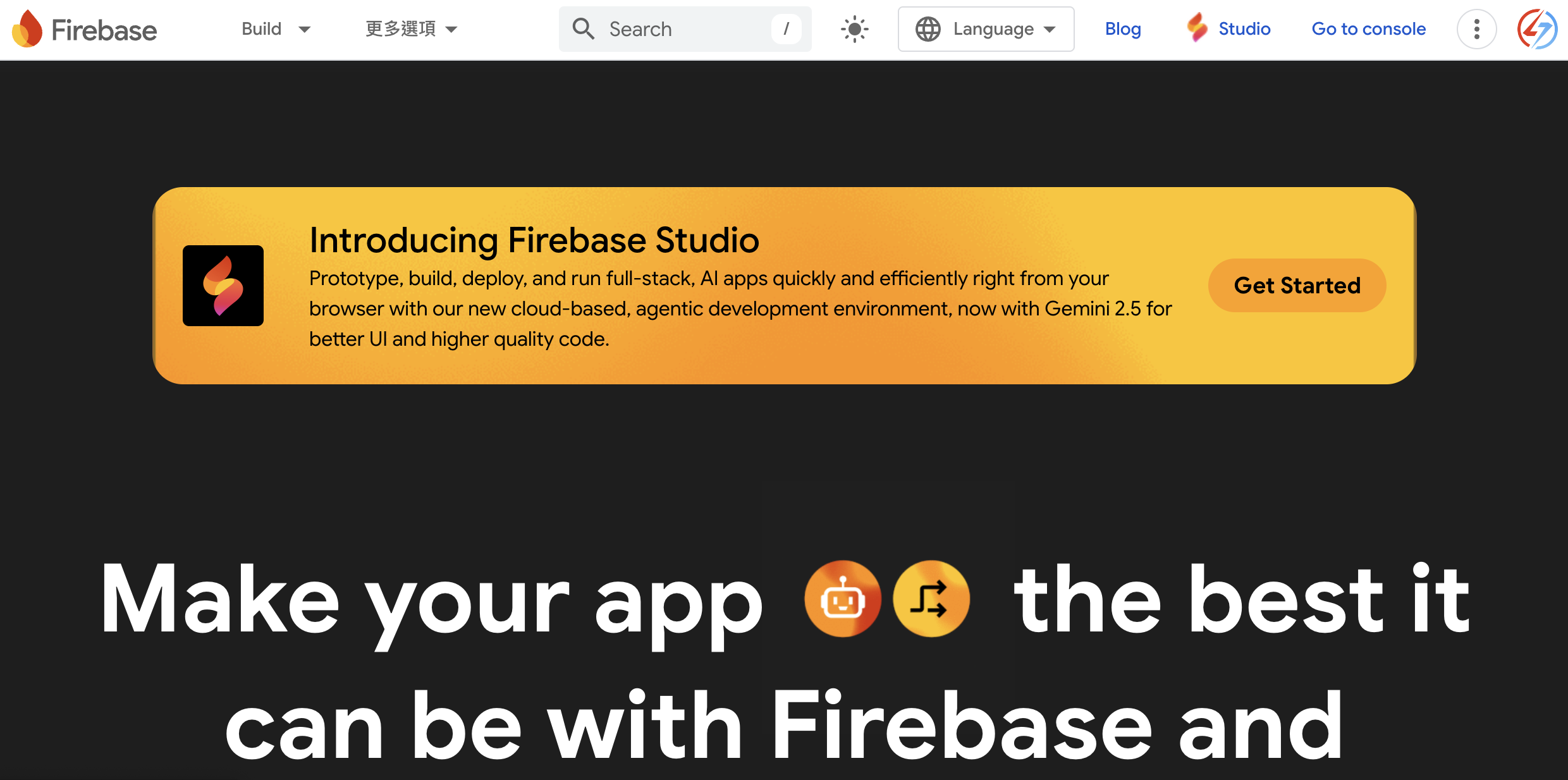This screenshot has width=1568, height=780.
Task: Click the magnifying glass search icon
Action: (x=583, y=29)
